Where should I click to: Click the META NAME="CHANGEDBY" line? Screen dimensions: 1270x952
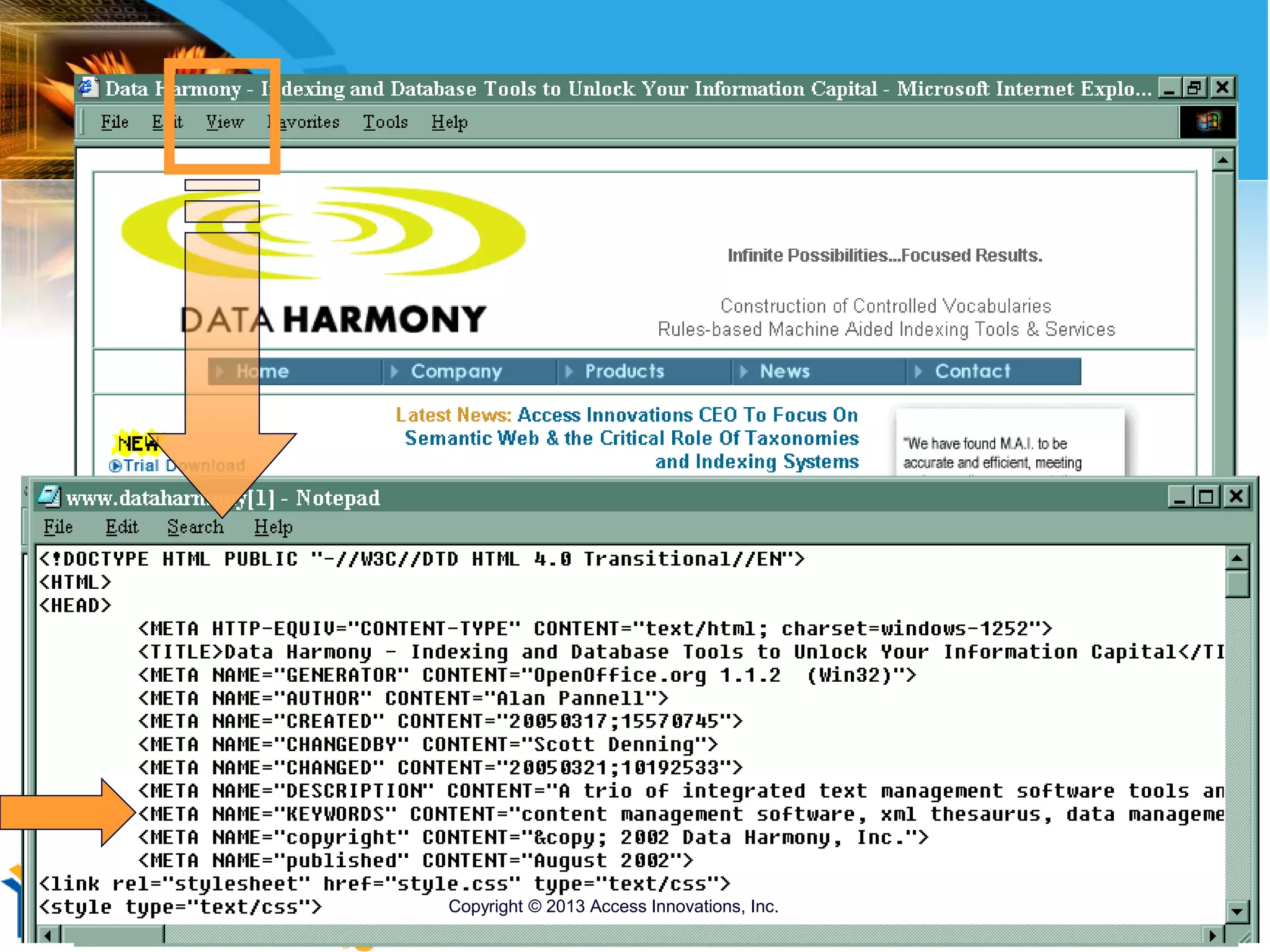(428, 744)
